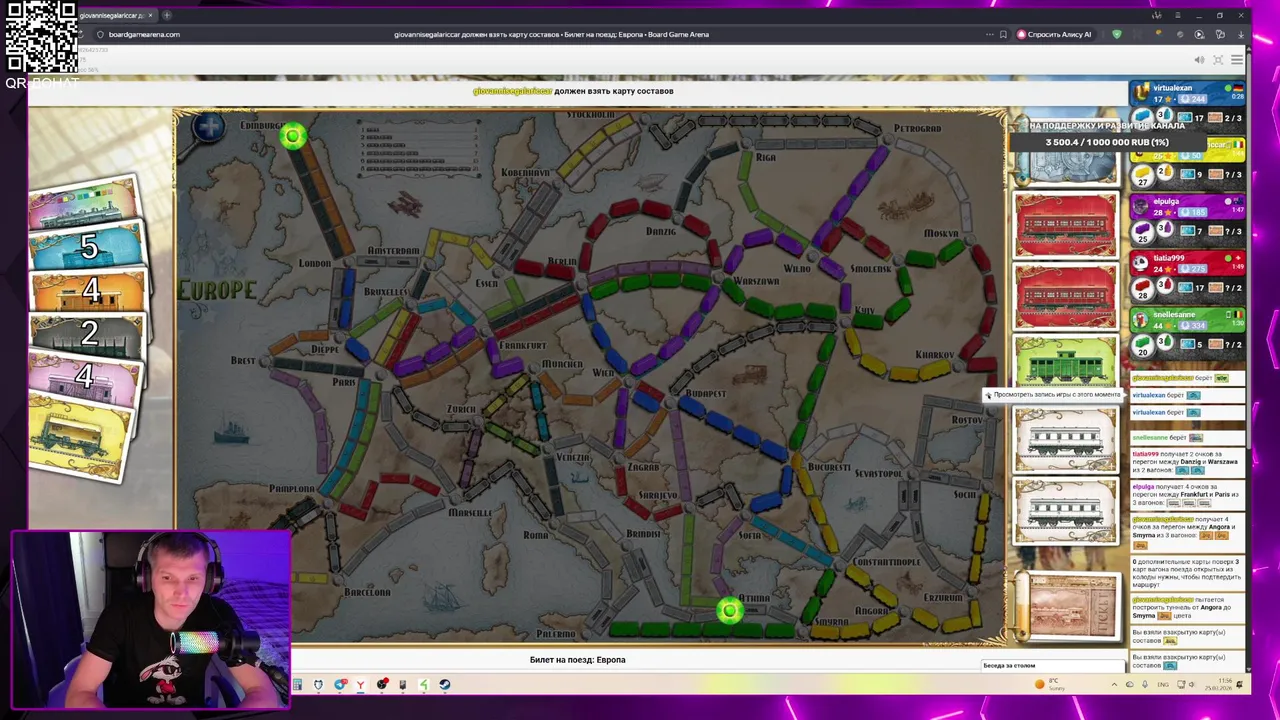
Task: Click the first taskbar app icon
Action: click(297, 685)
